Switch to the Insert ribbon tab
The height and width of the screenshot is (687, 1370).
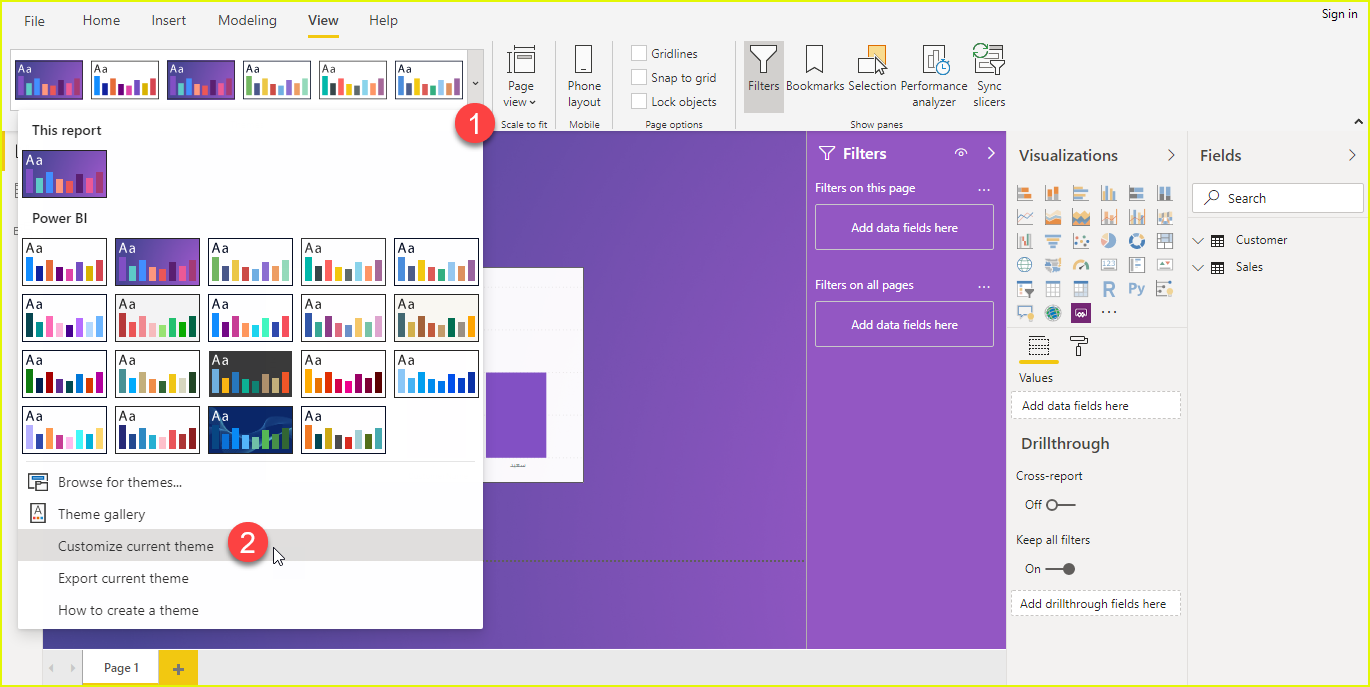coord(168,20)
